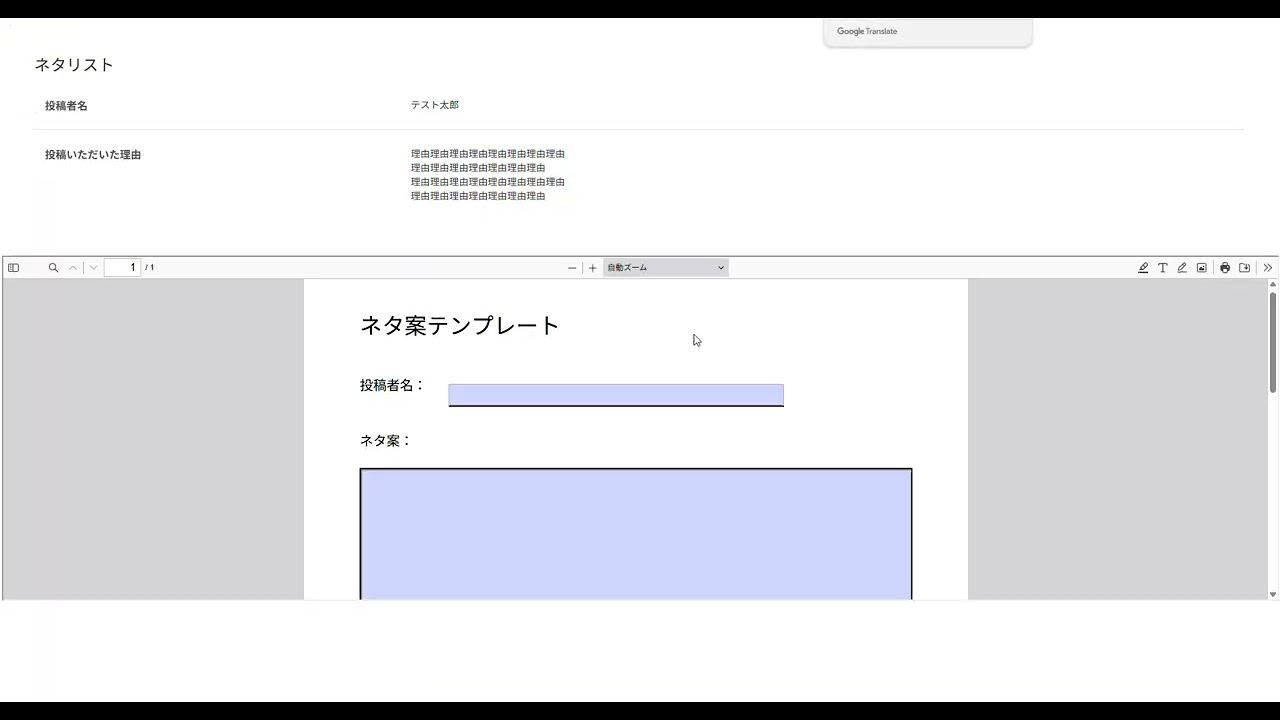Click the page number field
This screenshot has width=1280, height=720.
point(122,268)
